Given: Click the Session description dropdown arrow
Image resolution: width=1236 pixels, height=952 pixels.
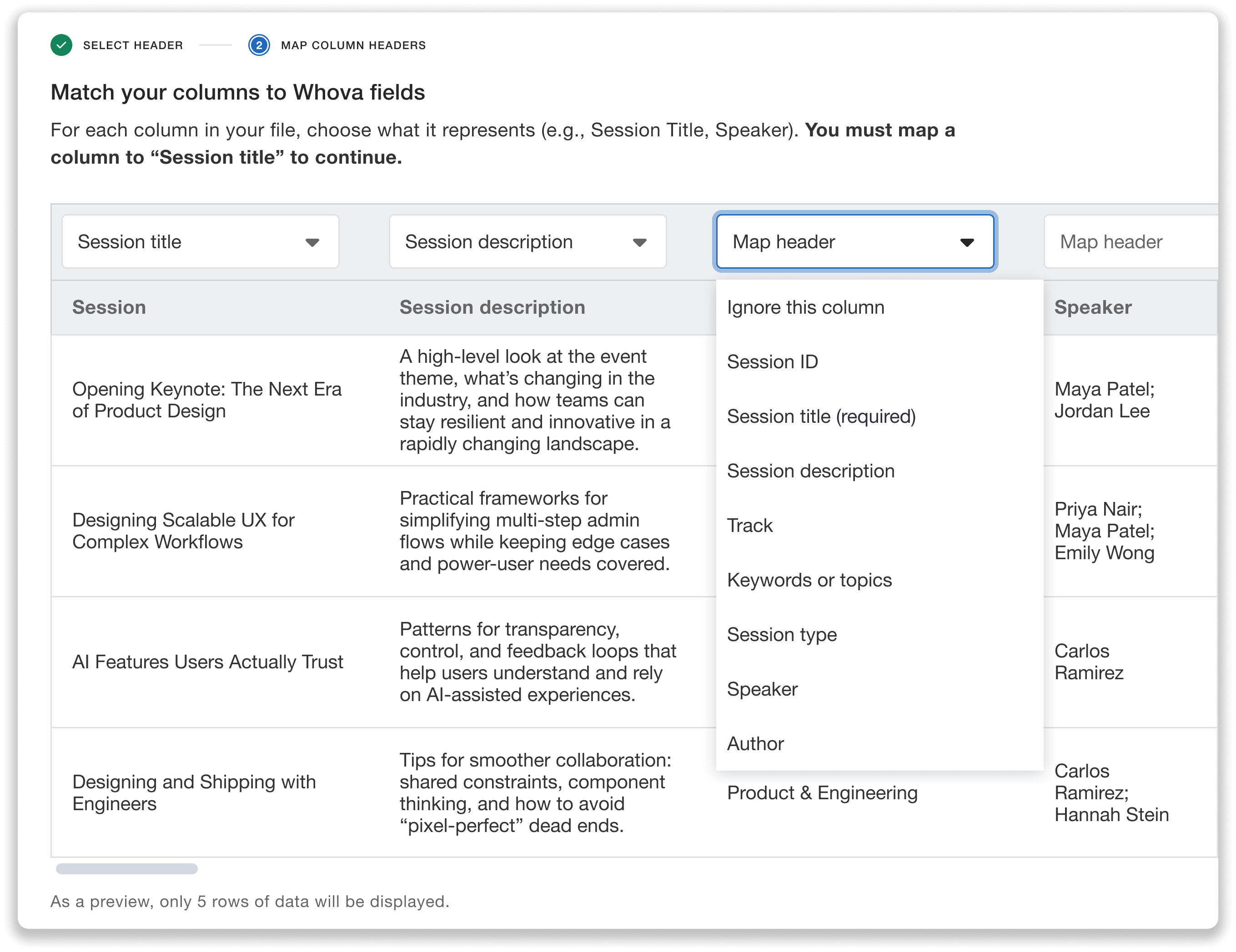Looking at the screenshot, I should pos(639,243).
